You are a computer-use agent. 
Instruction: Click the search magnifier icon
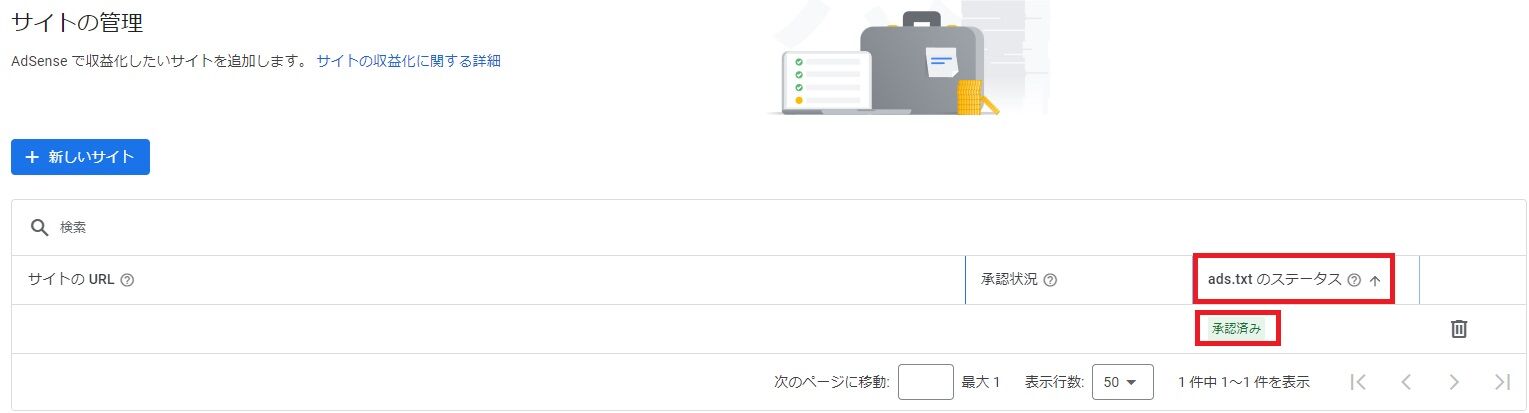tap(39, 228)
